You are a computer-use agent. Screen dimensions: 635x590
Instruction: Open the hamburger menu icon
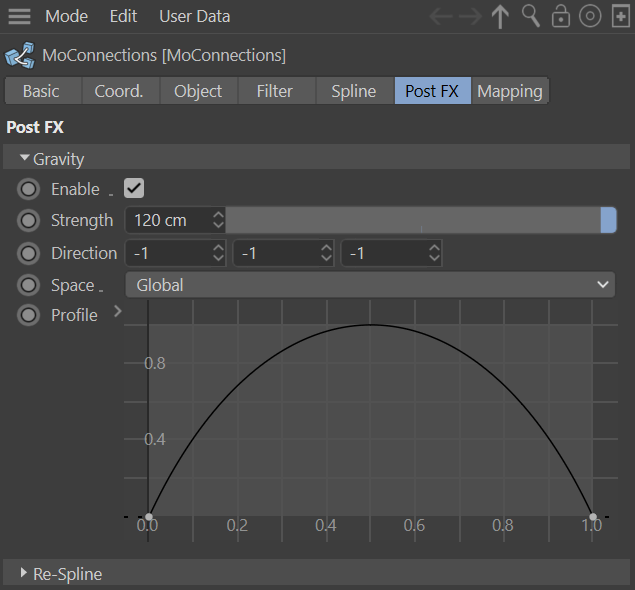click(19, 16)
